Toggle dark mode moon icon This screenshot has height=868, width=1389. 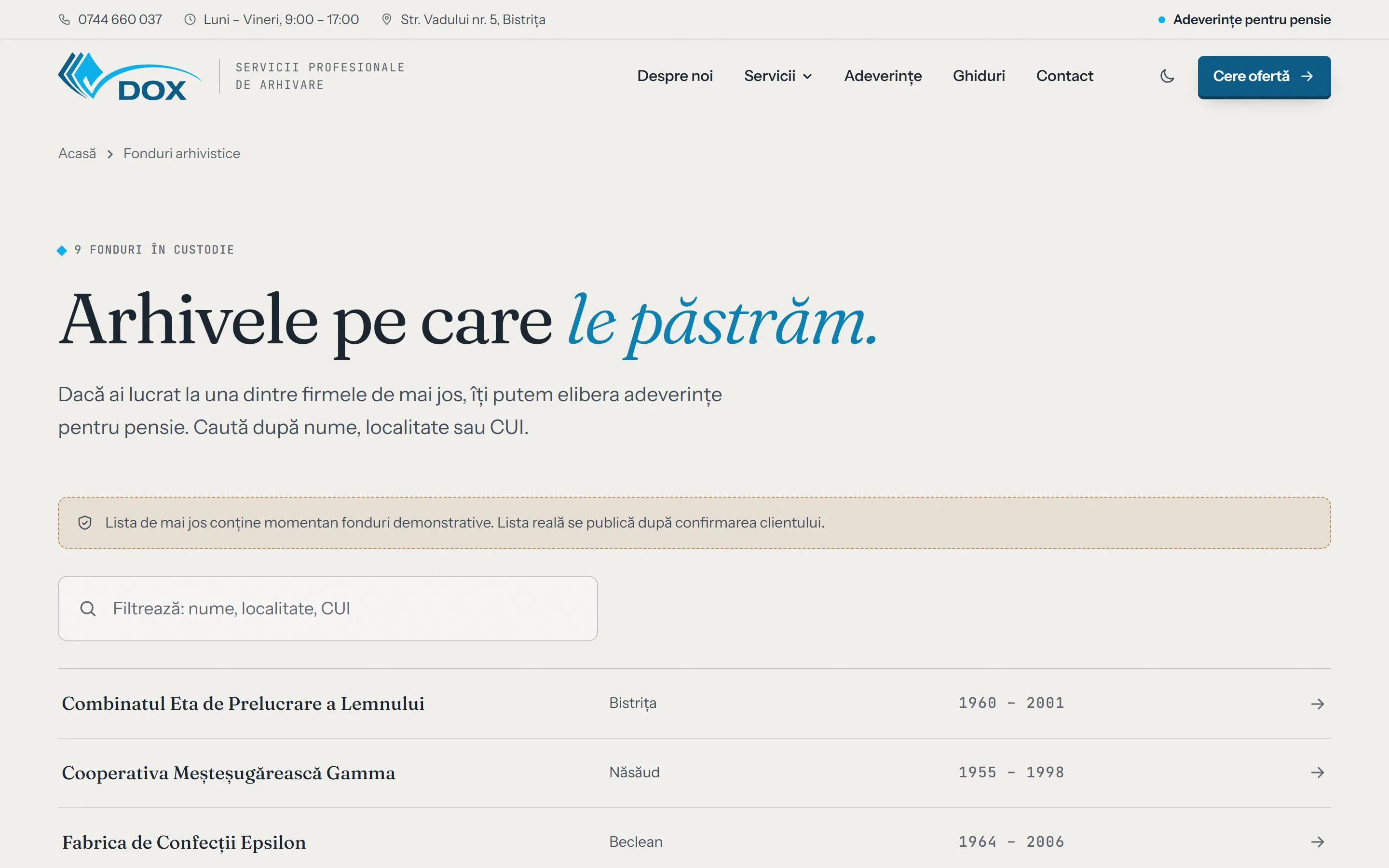pyautogui.click(x=1167, y=76)
